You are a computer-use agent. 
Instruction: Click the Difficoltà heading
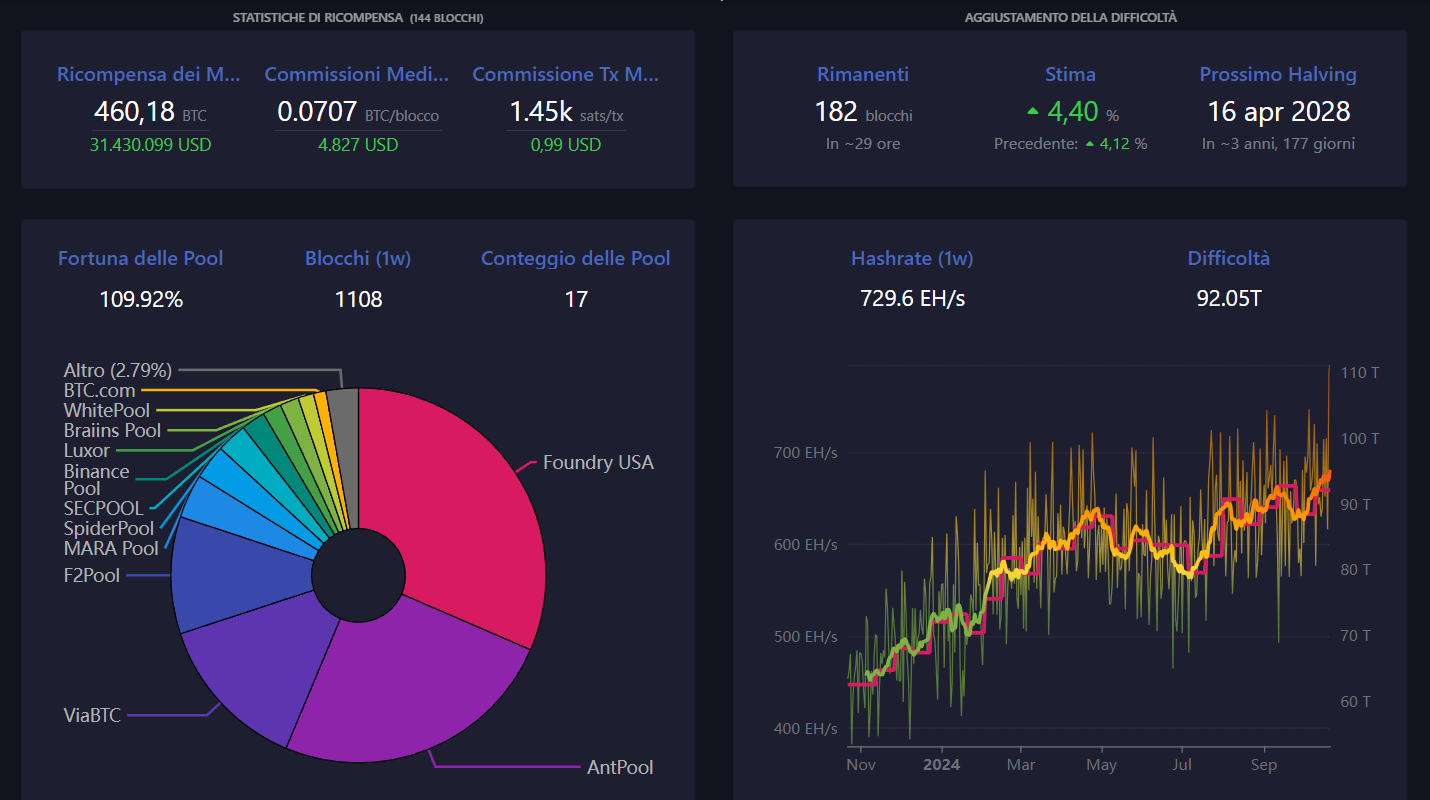point(1229,258)
